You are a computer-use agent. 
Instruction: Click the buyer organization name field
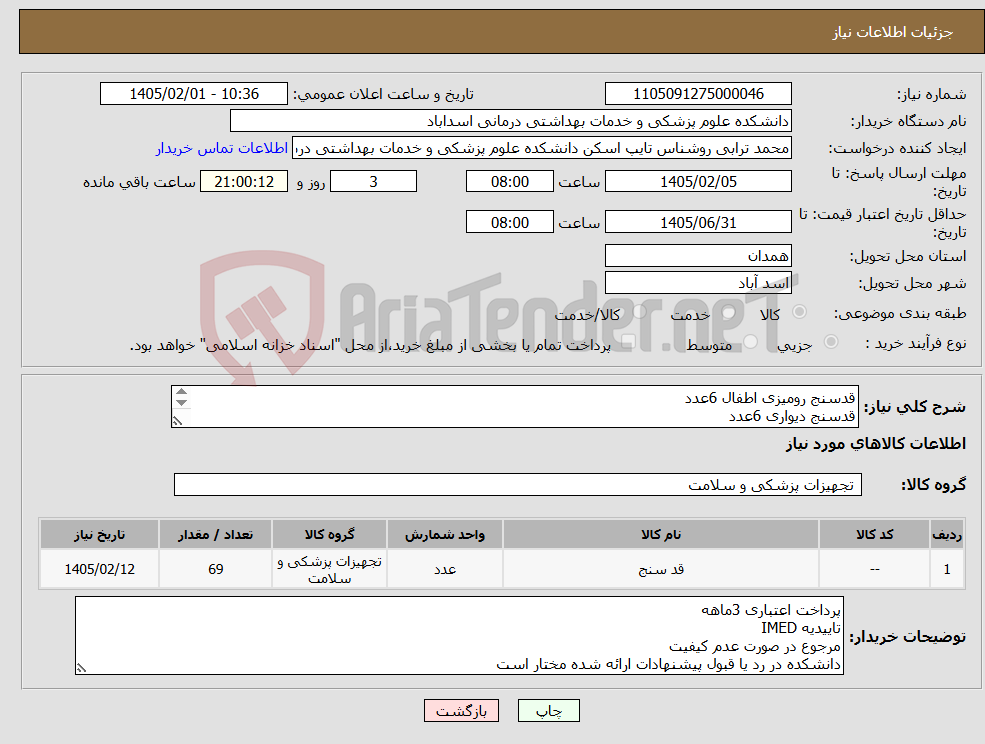(510, 121)
